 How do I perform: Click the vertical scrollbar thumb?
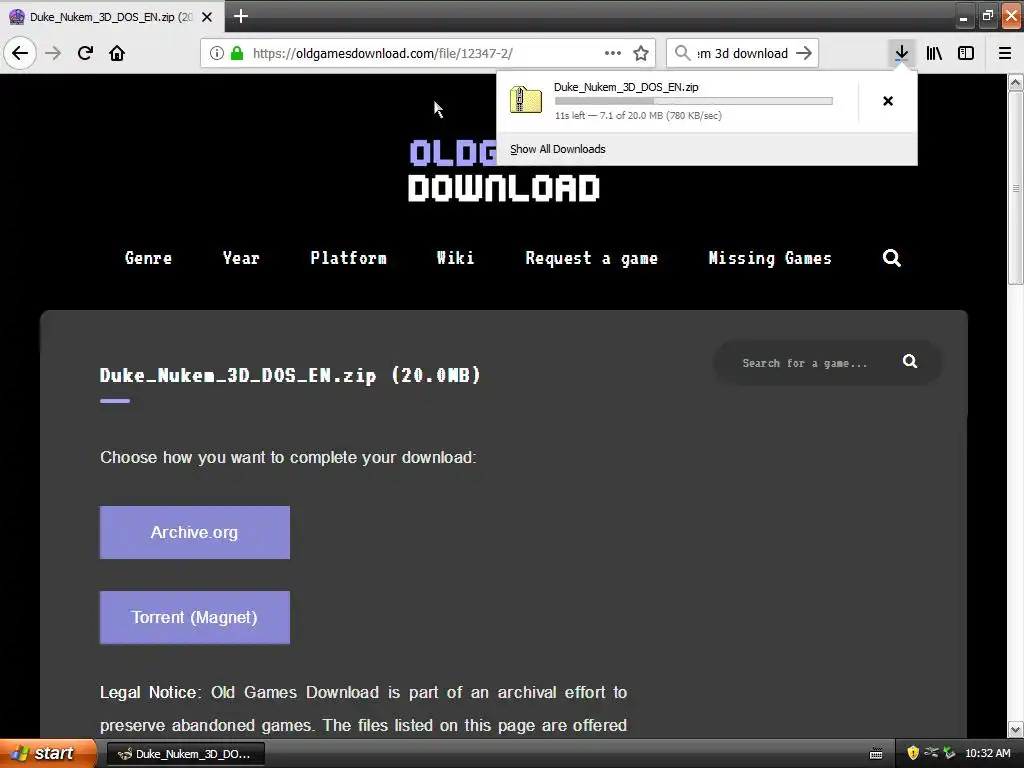pos(1015,187)
